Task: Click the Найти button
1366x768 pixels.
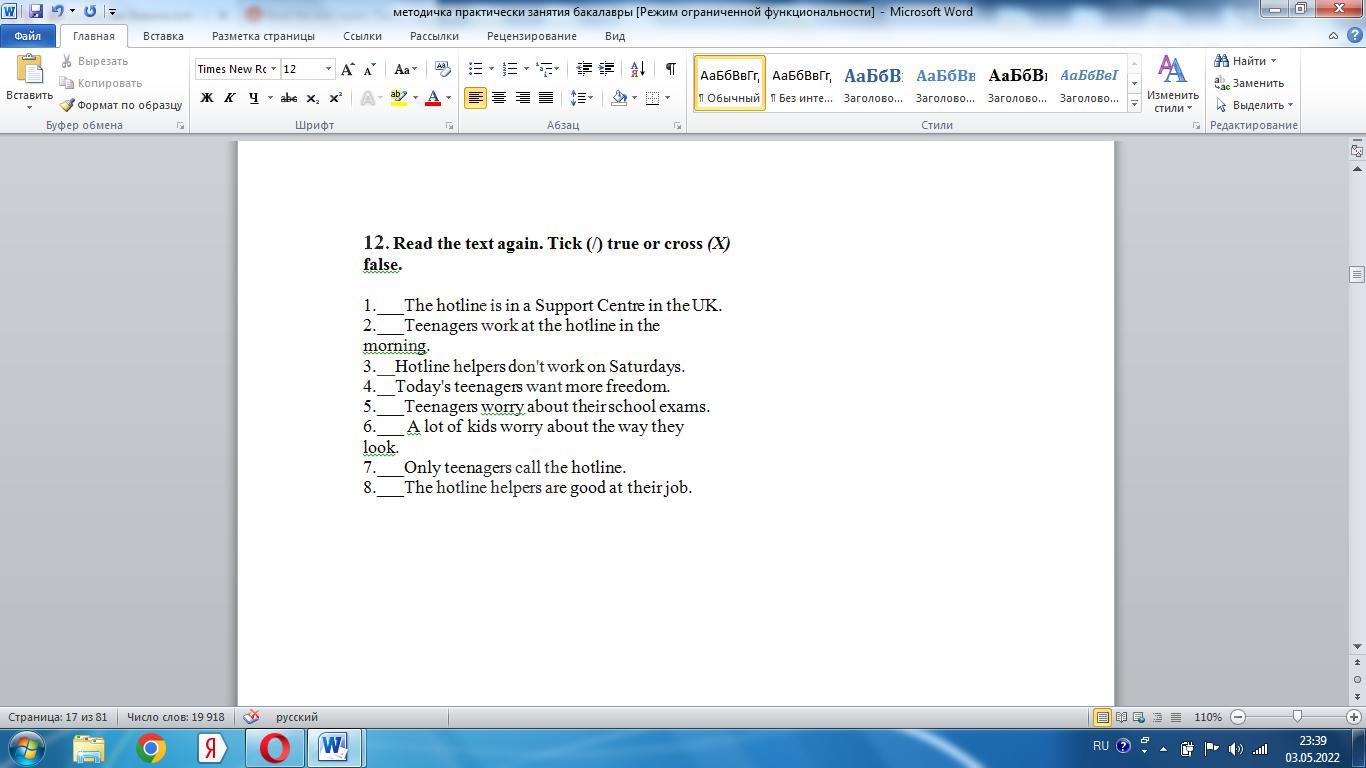Action: point(1245,61)
